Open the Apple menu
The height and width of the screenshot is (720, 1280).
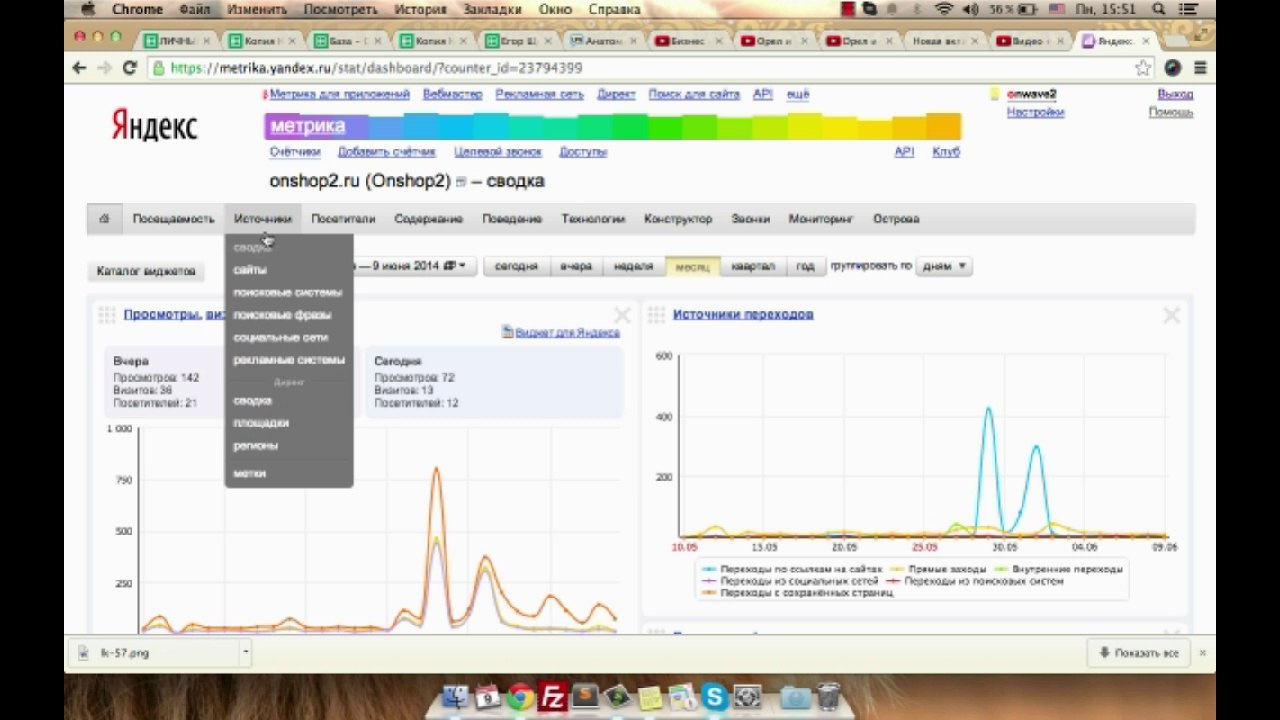click(x=87, y=9)
